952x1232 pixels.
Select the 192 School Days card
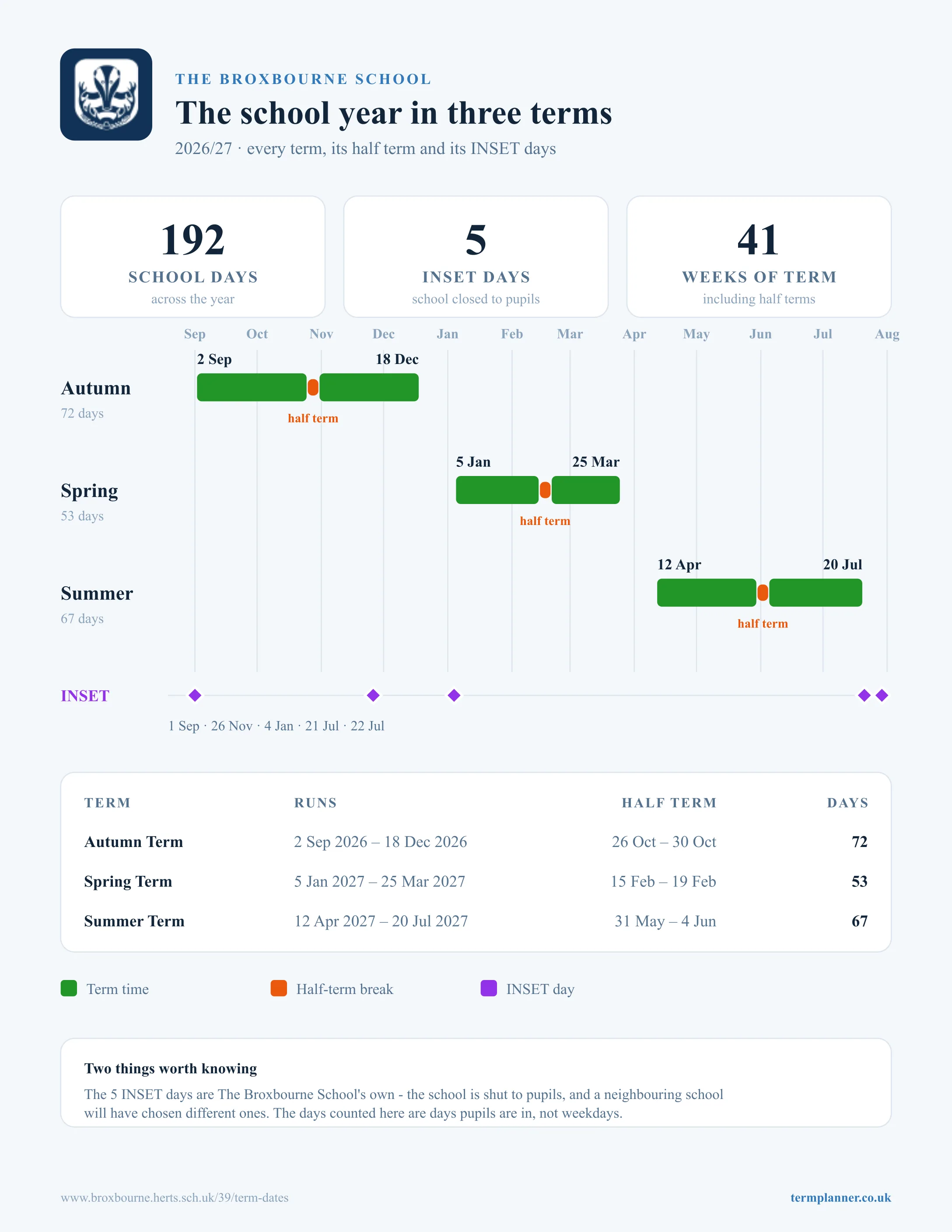point(193,257)
